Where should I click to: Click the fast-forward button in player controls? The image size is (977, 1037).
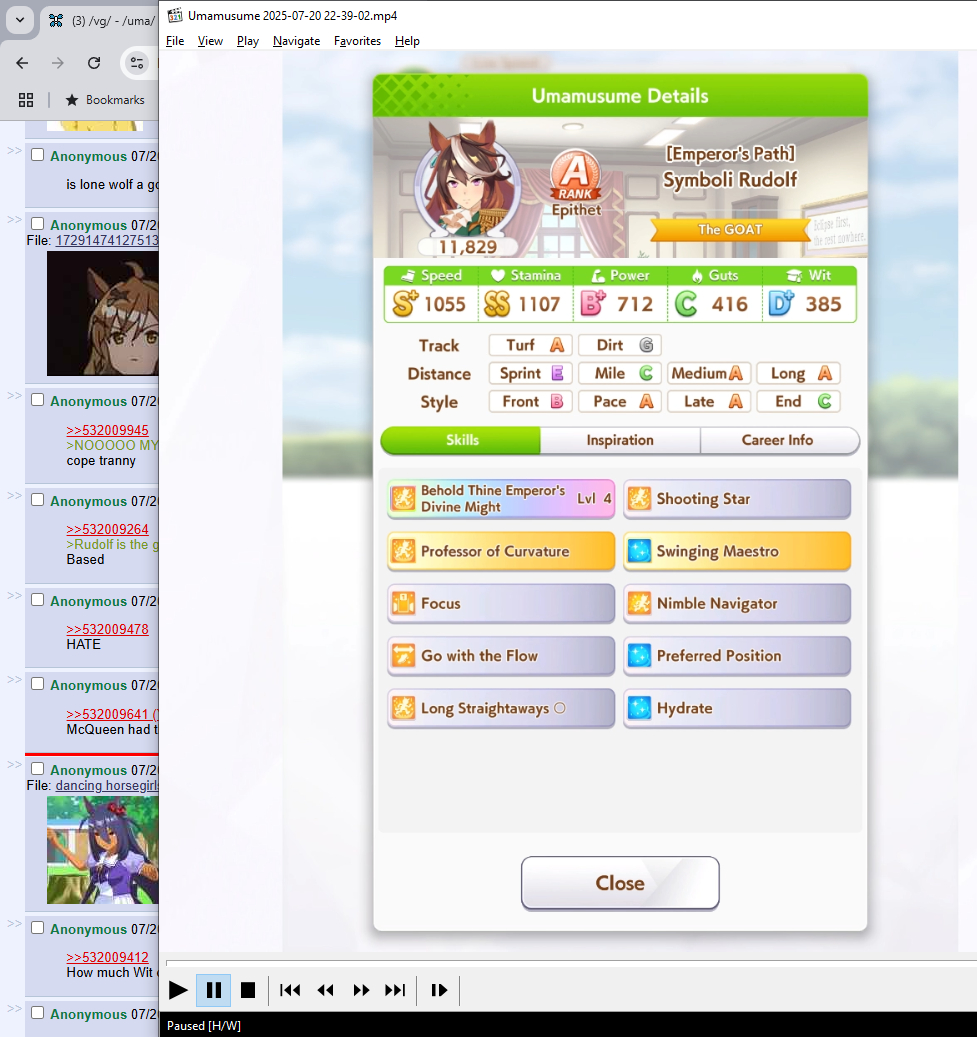(x=361, y=989)
